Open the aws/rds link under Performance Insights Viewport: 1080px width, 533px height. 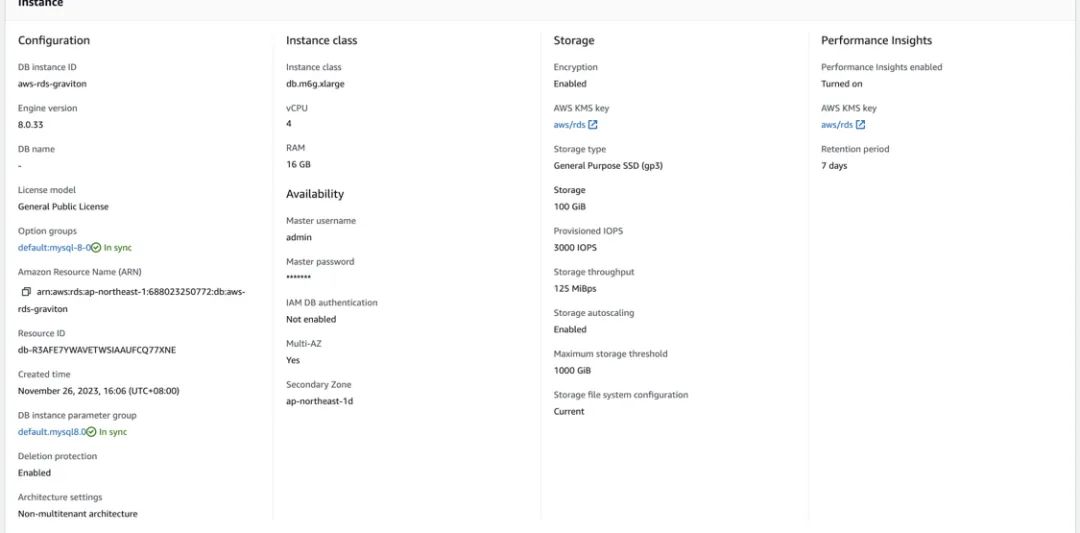837,125
